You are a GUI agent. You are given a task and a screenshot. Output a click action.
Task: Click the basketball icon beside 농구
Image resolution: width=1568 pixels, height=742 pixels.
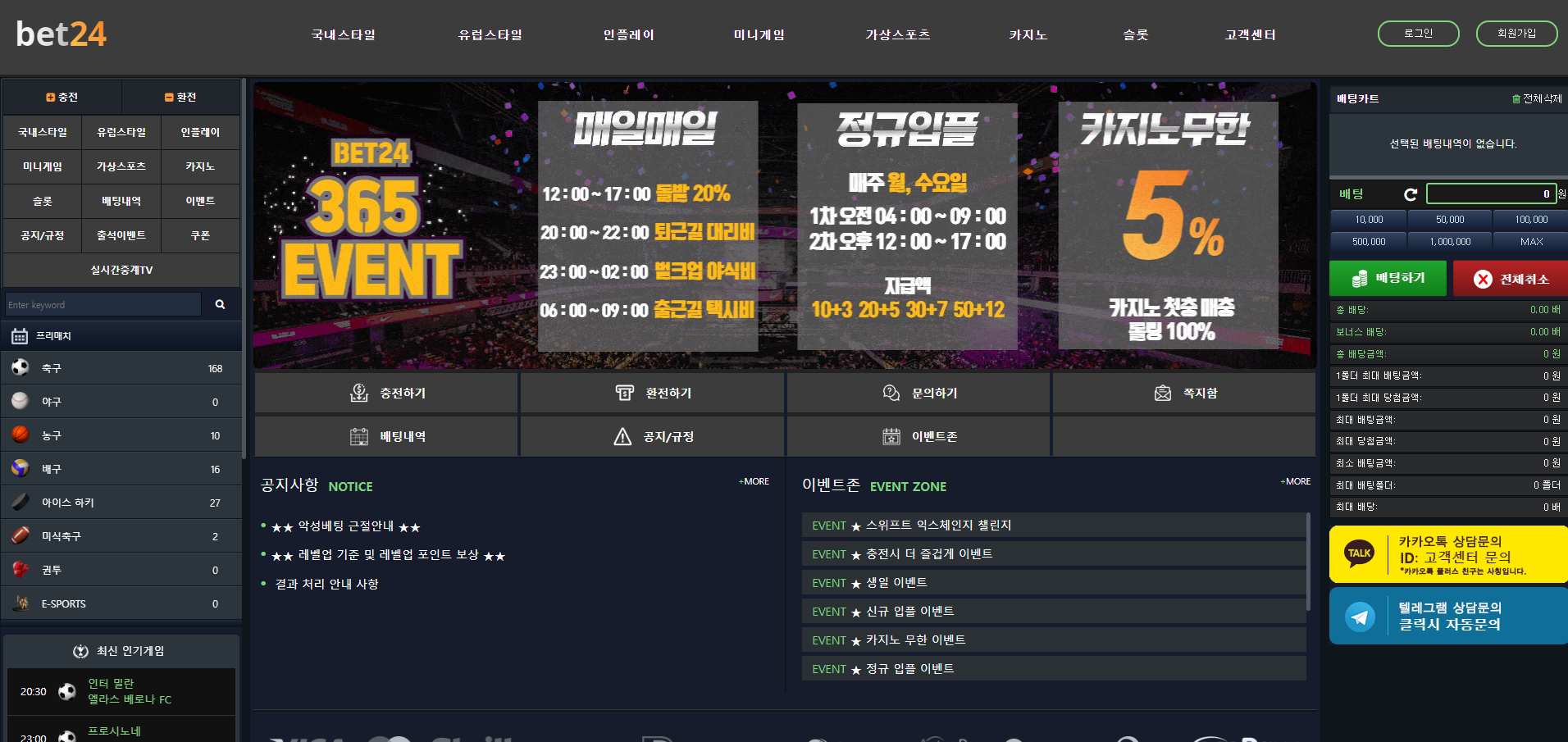pyautogui.click(x=21, y=435)
